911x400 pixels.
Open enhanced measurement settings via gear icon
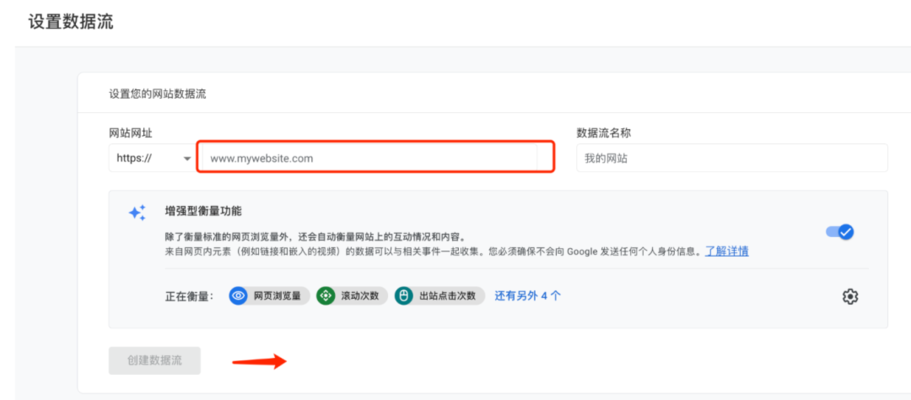(x=850, y=296)
